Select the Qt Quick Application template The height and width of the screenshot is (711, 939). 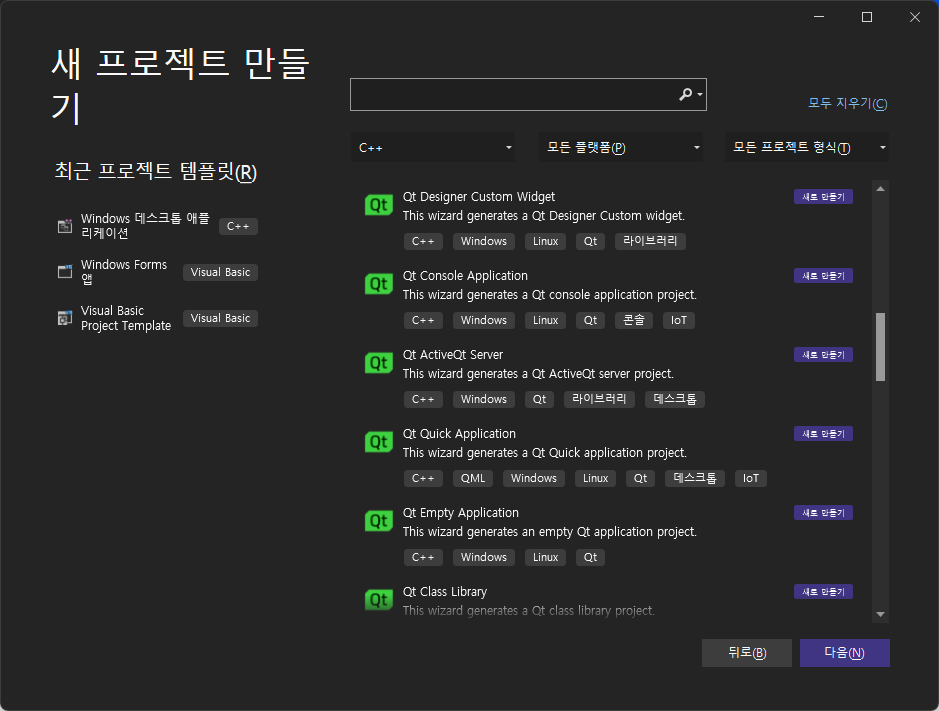611,456
